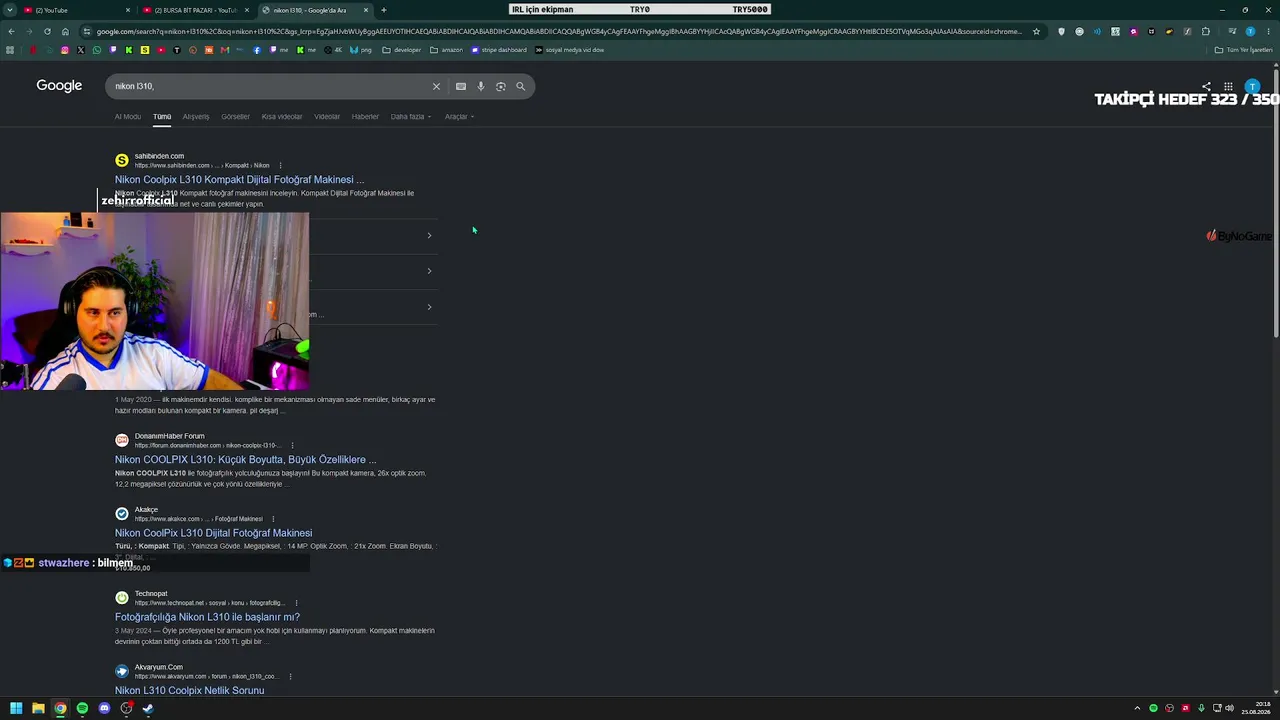Go to the Google logo homepage
1280x720 pixels.
[59, 86]
